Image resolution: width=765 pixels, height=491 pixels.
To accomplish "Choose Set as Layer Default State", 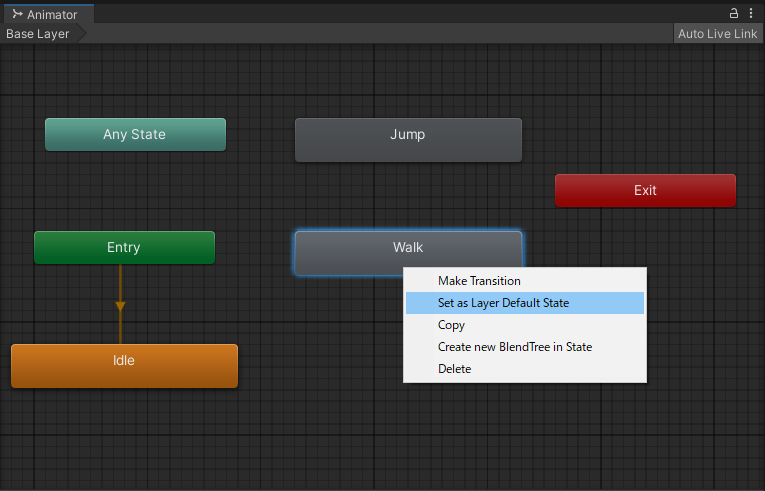I will point(524,303).
